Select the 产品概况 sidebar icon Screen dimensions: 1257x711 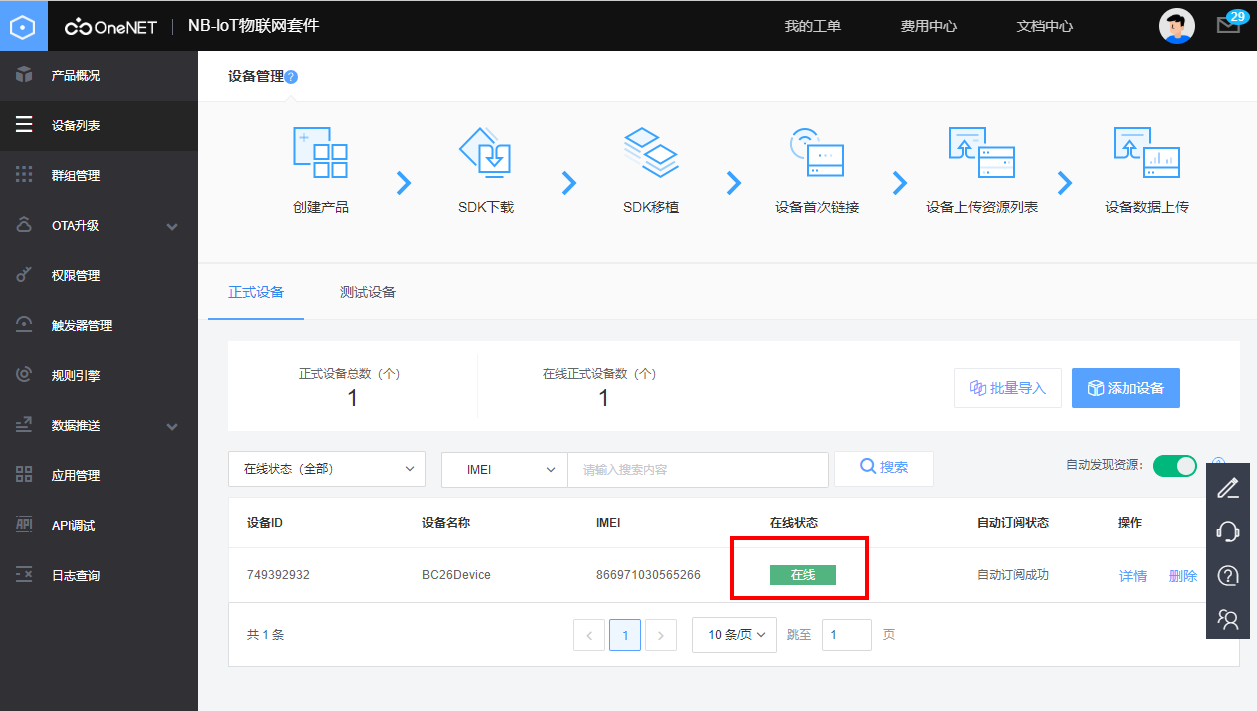pos(22,75)
